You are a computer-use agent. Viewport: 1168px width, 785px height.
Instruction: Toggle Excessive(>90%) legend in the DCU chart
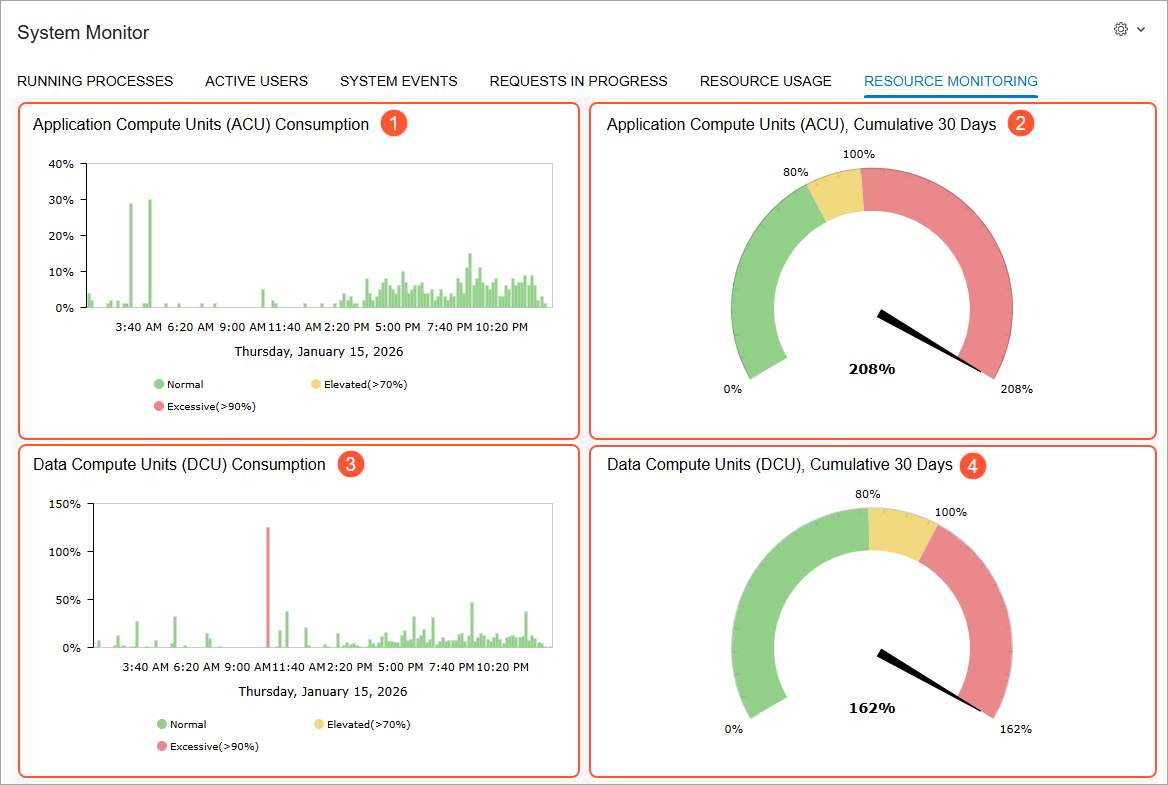[207, 746]
